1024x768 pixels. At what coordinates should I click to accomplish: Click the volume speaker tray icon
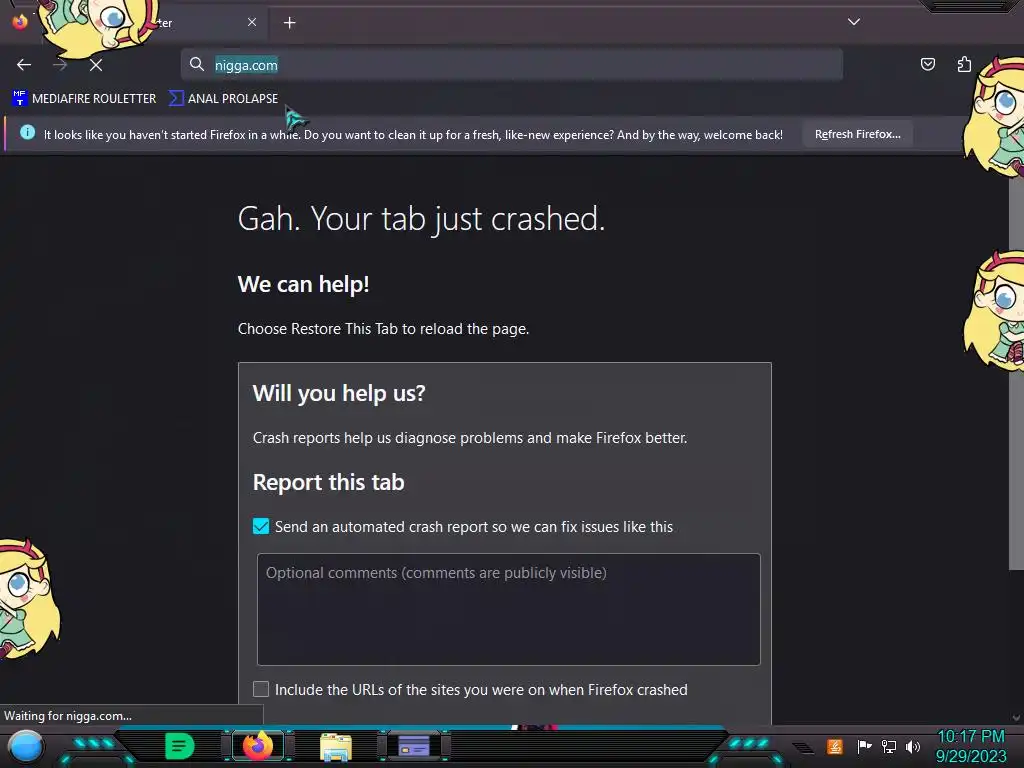tap(913, 746)
